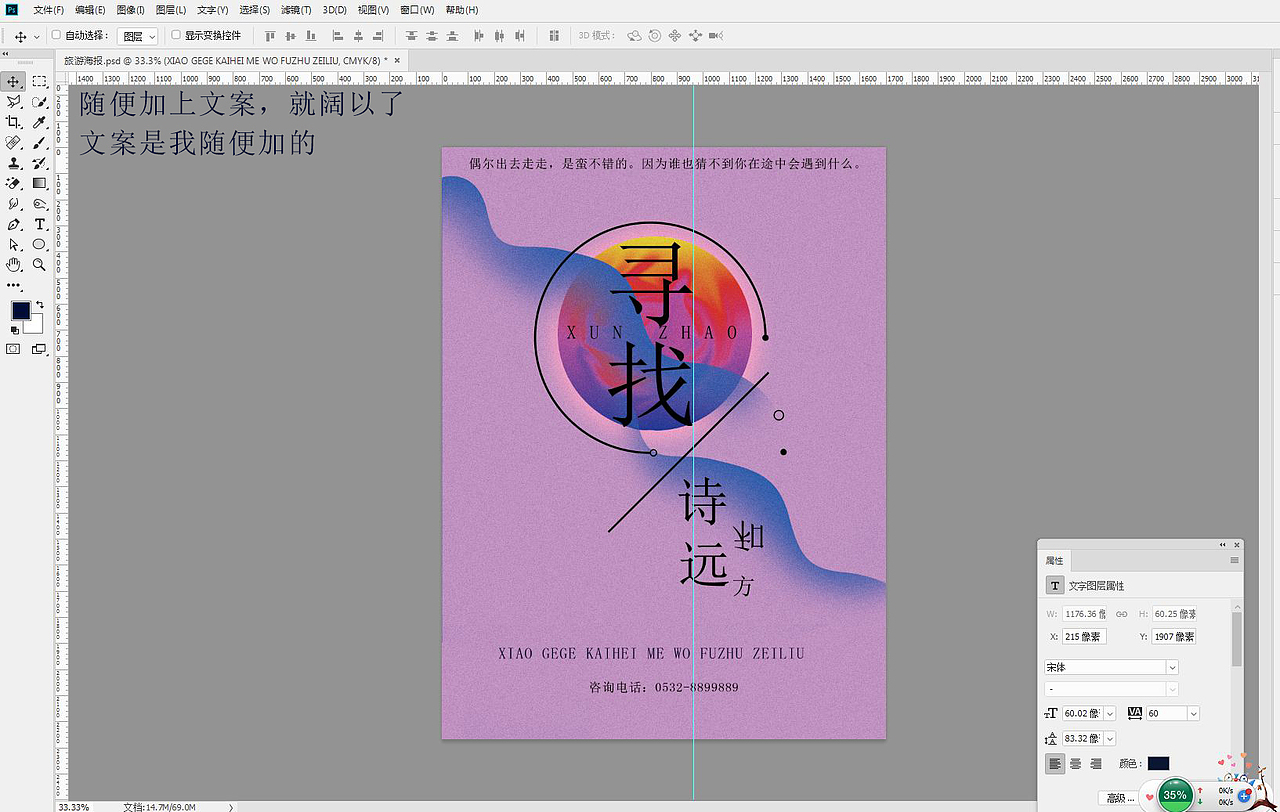
Task: Select the Move tool
Action: (12, 82)
